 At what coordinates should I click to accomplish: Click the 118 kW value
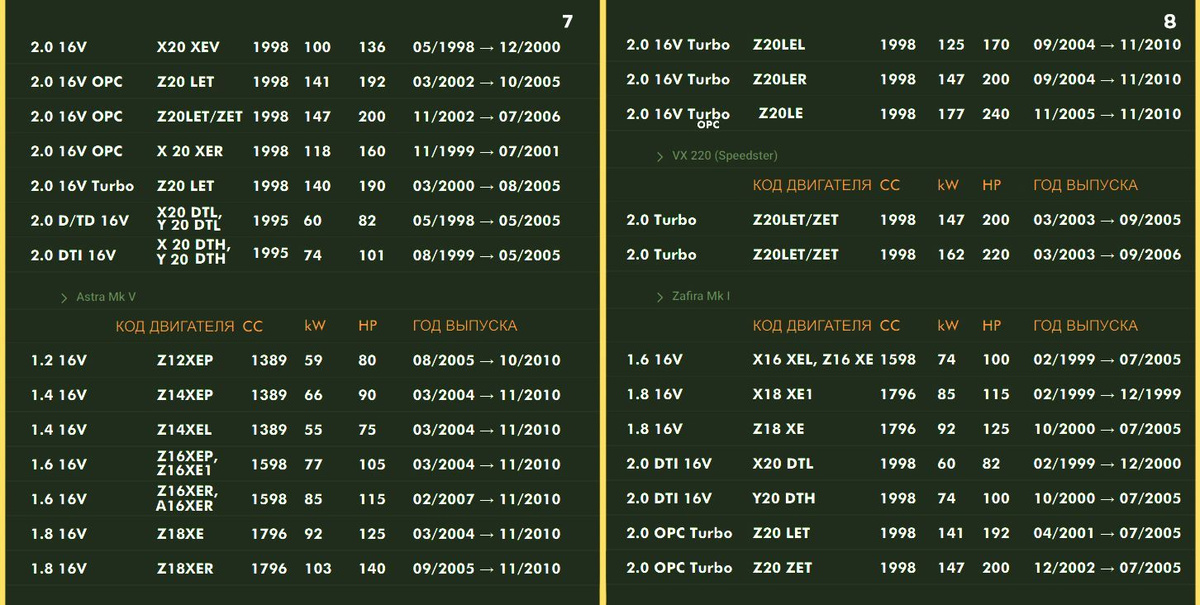click(317, 151)
